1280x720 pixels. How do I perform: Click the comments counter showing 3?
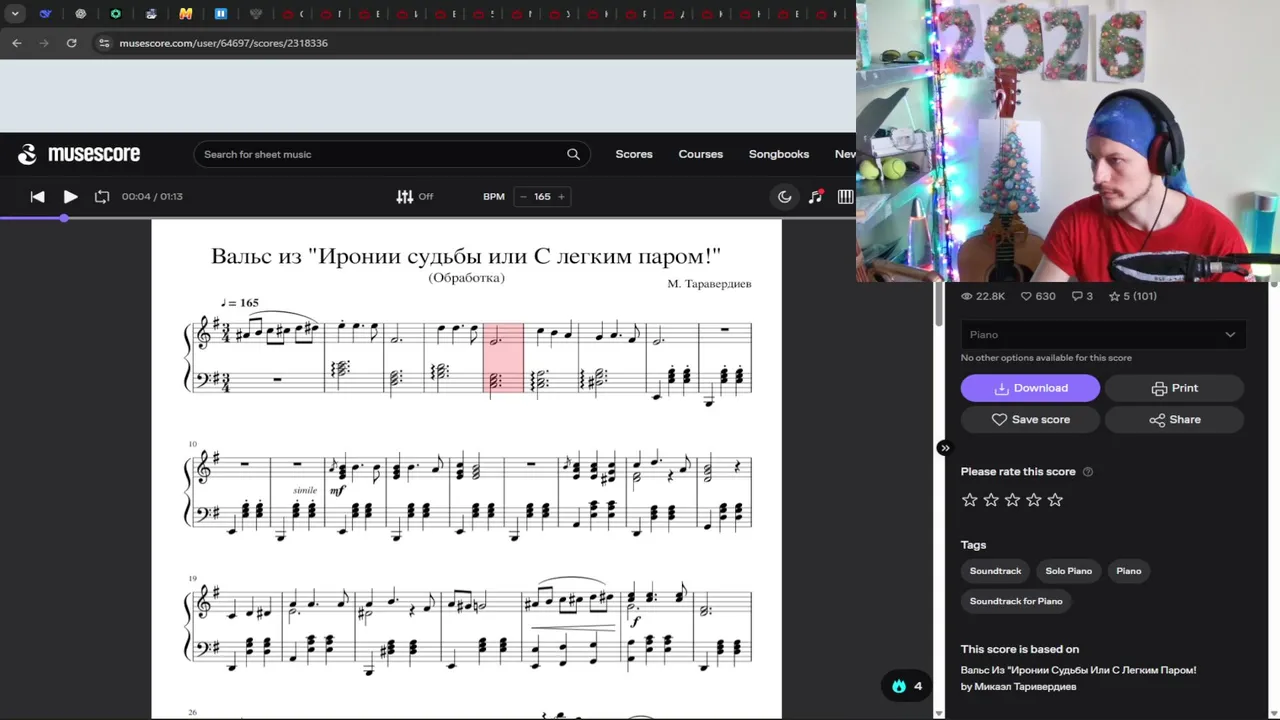click(x=1082, y=296)
